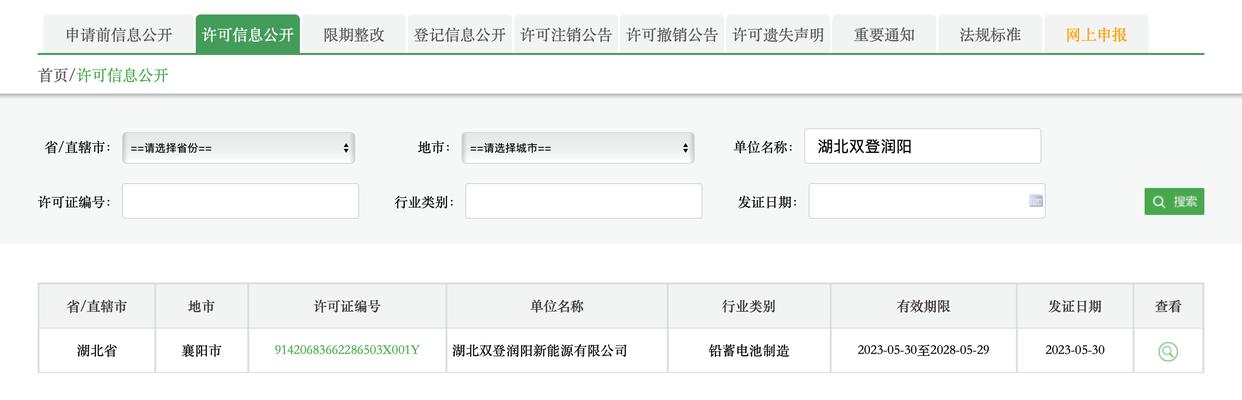Click the 发证日期 column header in table
The image size is (1242, 400).
point(1075,306)
